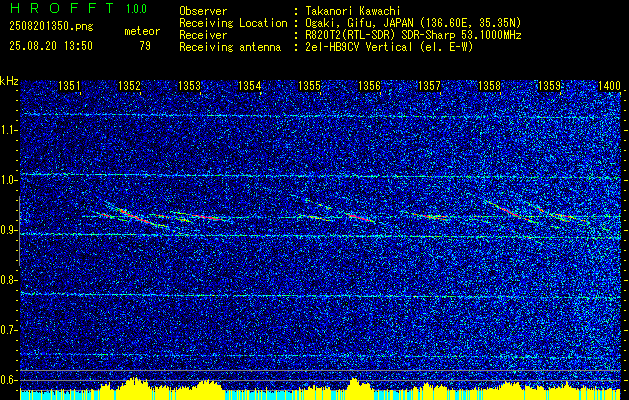The image size is (629, 400).
Task: Click the date stamp 25.08.20 13:50
Action: [x=51, y=46]
